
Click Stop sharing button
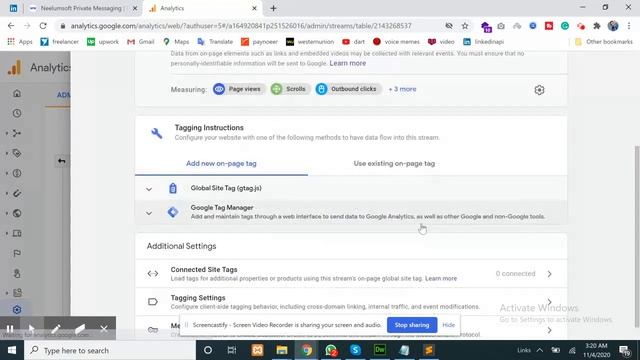[412, 325]
